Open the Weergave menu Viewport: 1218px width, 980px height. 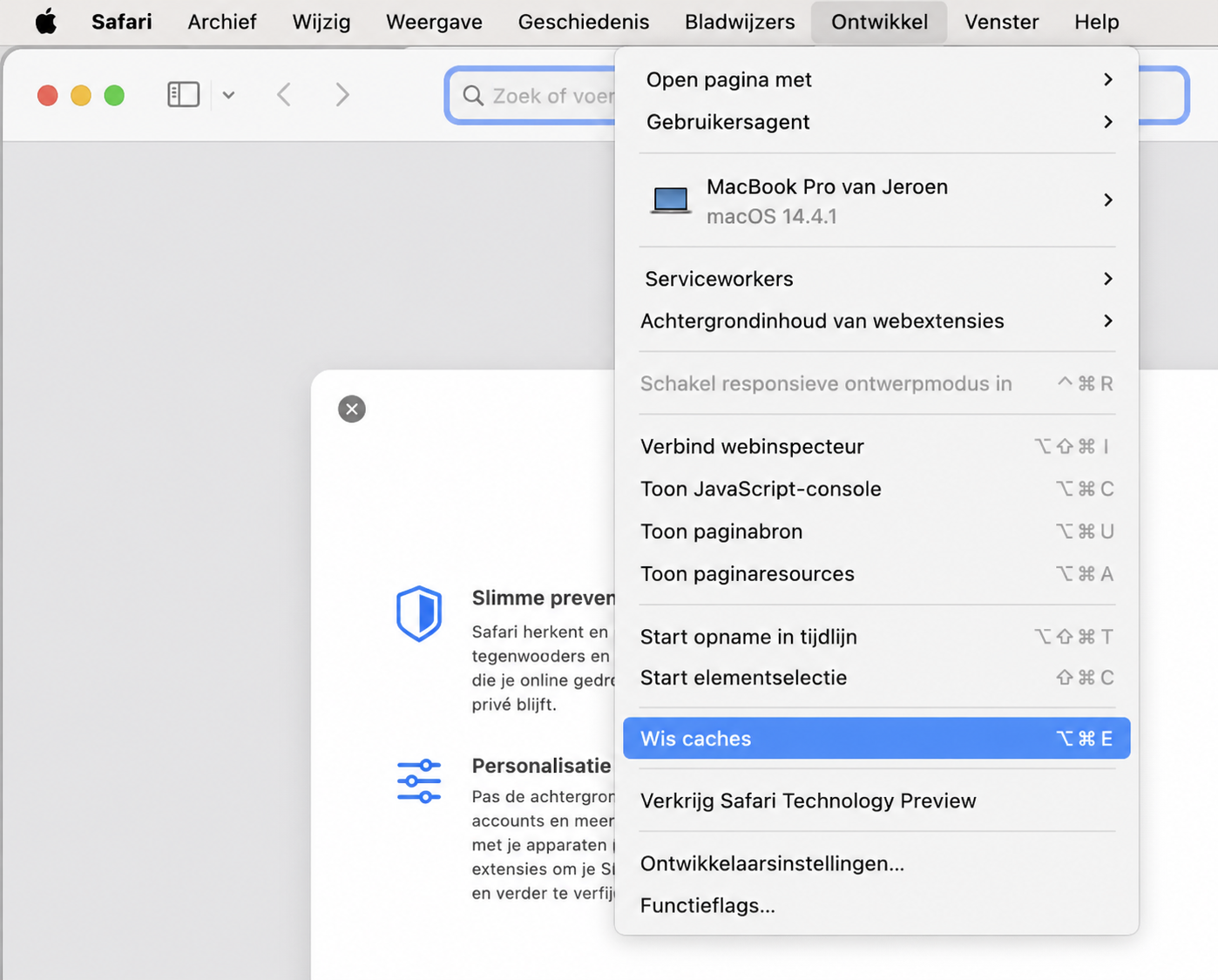(x=434, y=22)
